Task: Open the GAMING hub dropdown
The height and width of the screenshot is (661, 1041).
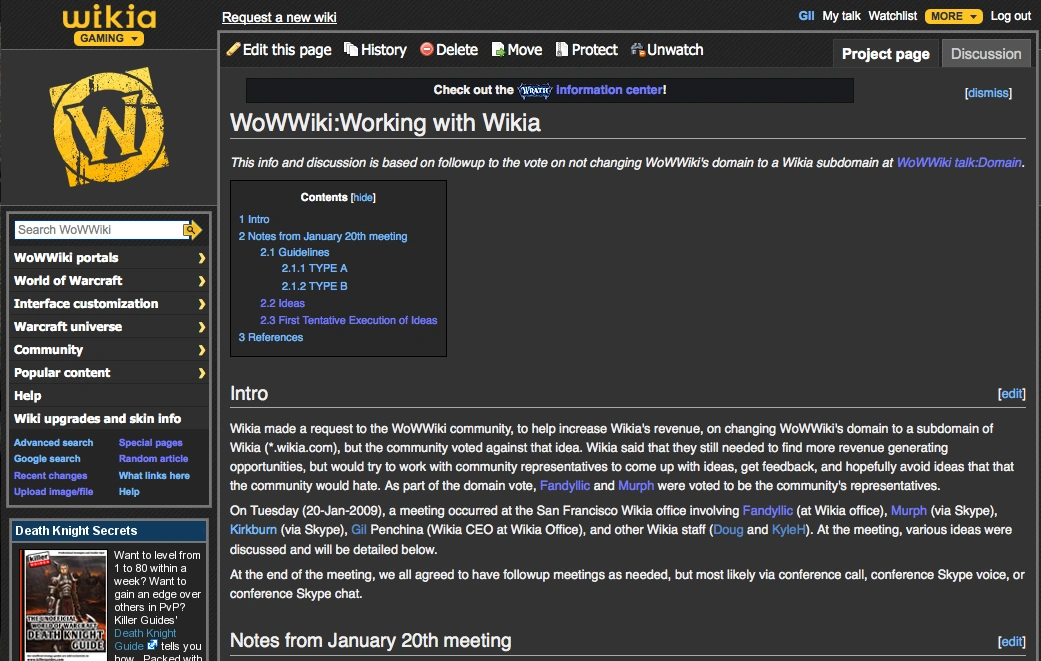Action: [x=109, y=38]
